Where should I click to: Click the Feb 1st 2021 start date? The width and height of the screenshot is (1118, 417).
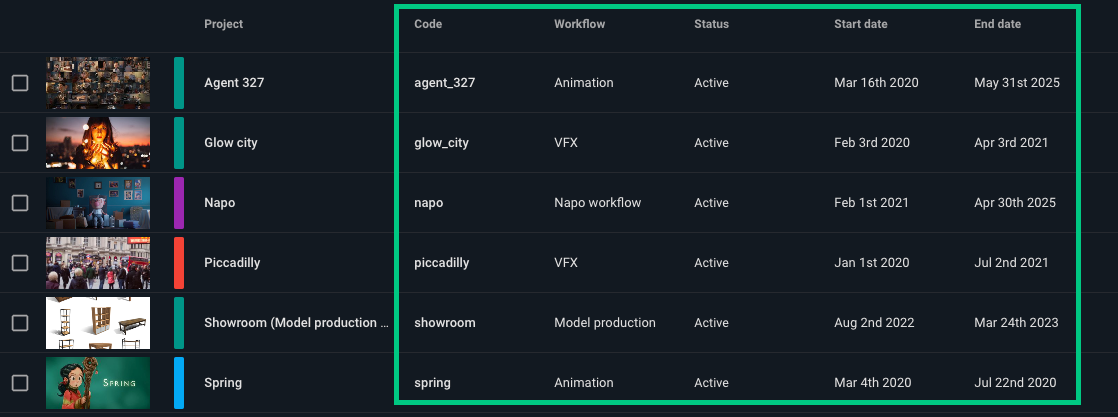coord(871,202)
